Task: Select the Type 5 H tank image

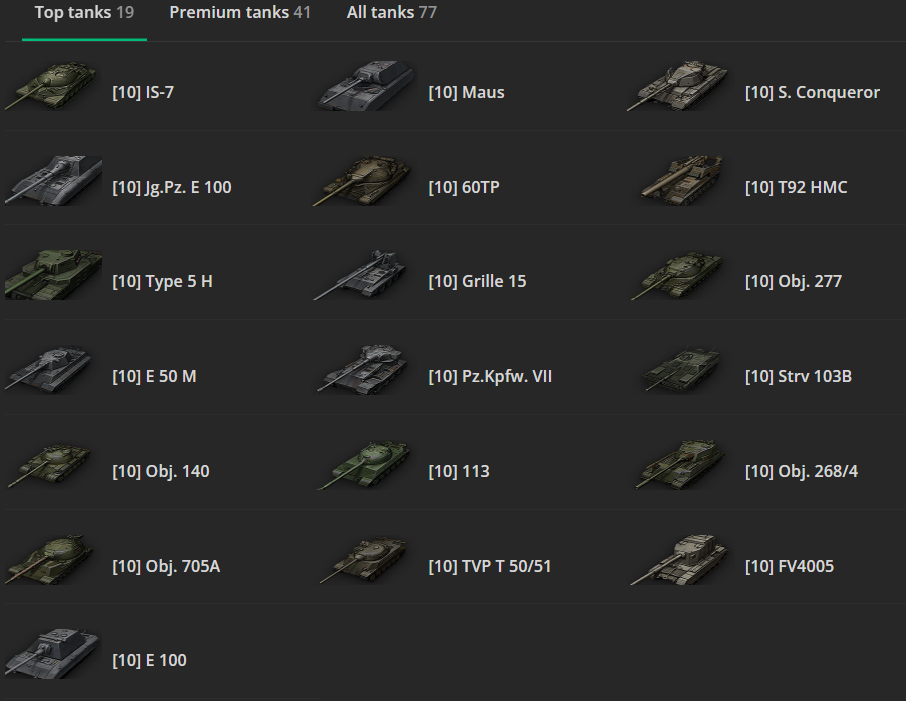Action: click(x=53, y=275)
